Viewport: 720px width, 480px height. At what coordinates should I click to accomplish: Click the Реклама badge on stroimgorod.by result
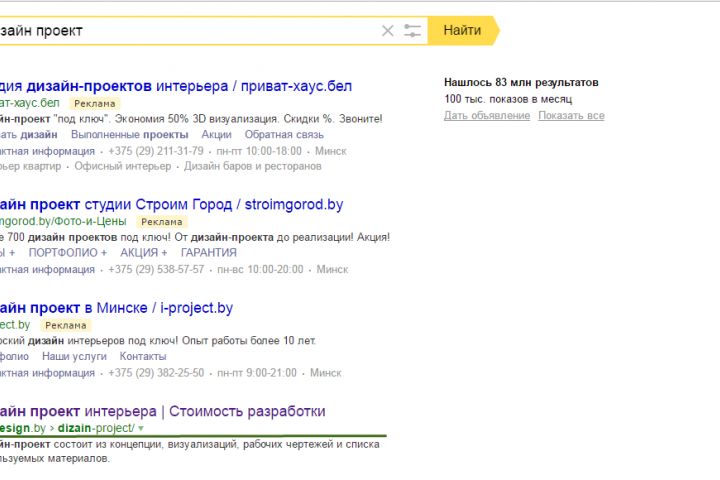162,222
